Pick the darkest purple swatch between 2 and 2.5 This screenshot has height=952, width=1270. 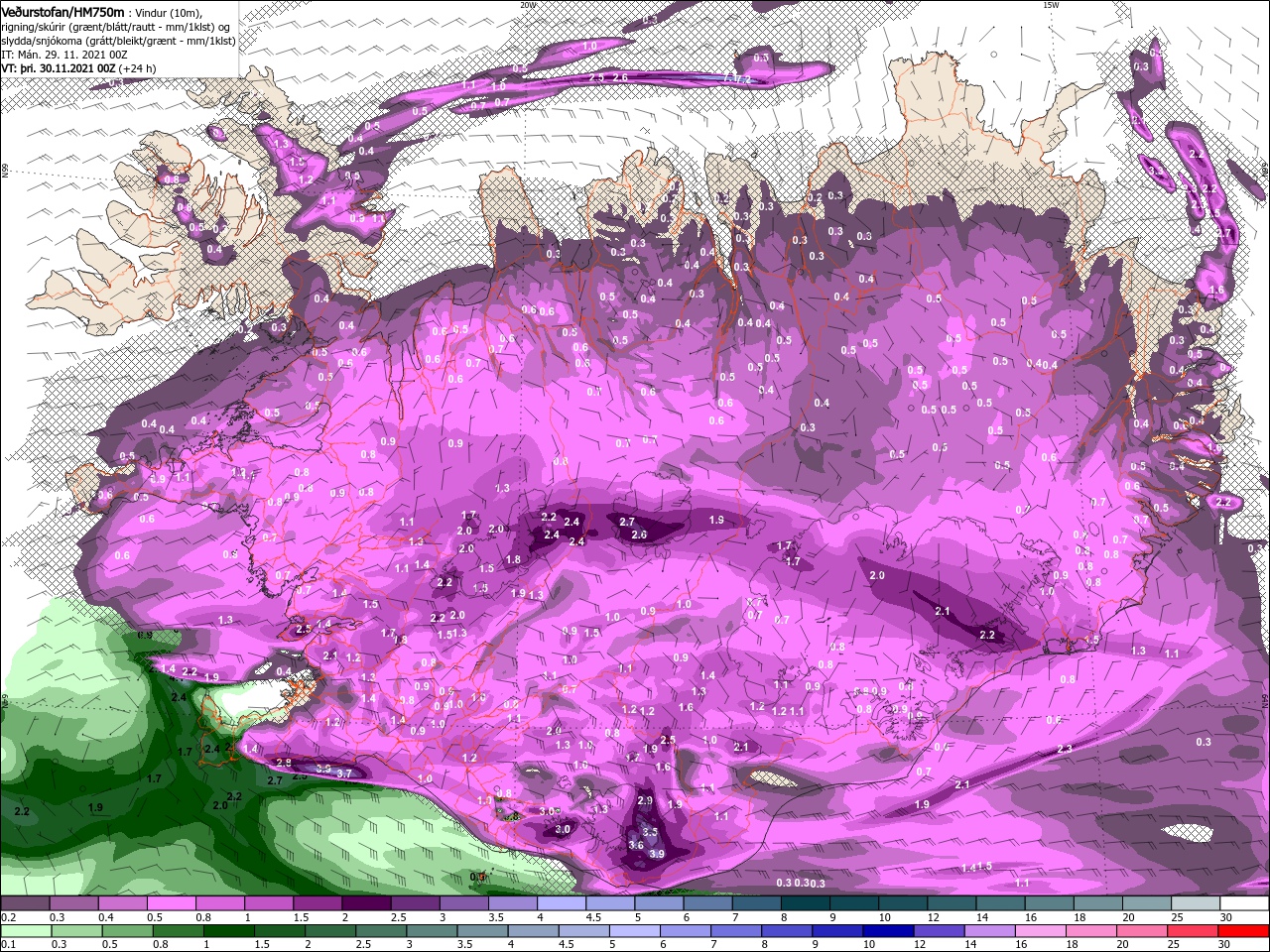[x=365, y=903]
